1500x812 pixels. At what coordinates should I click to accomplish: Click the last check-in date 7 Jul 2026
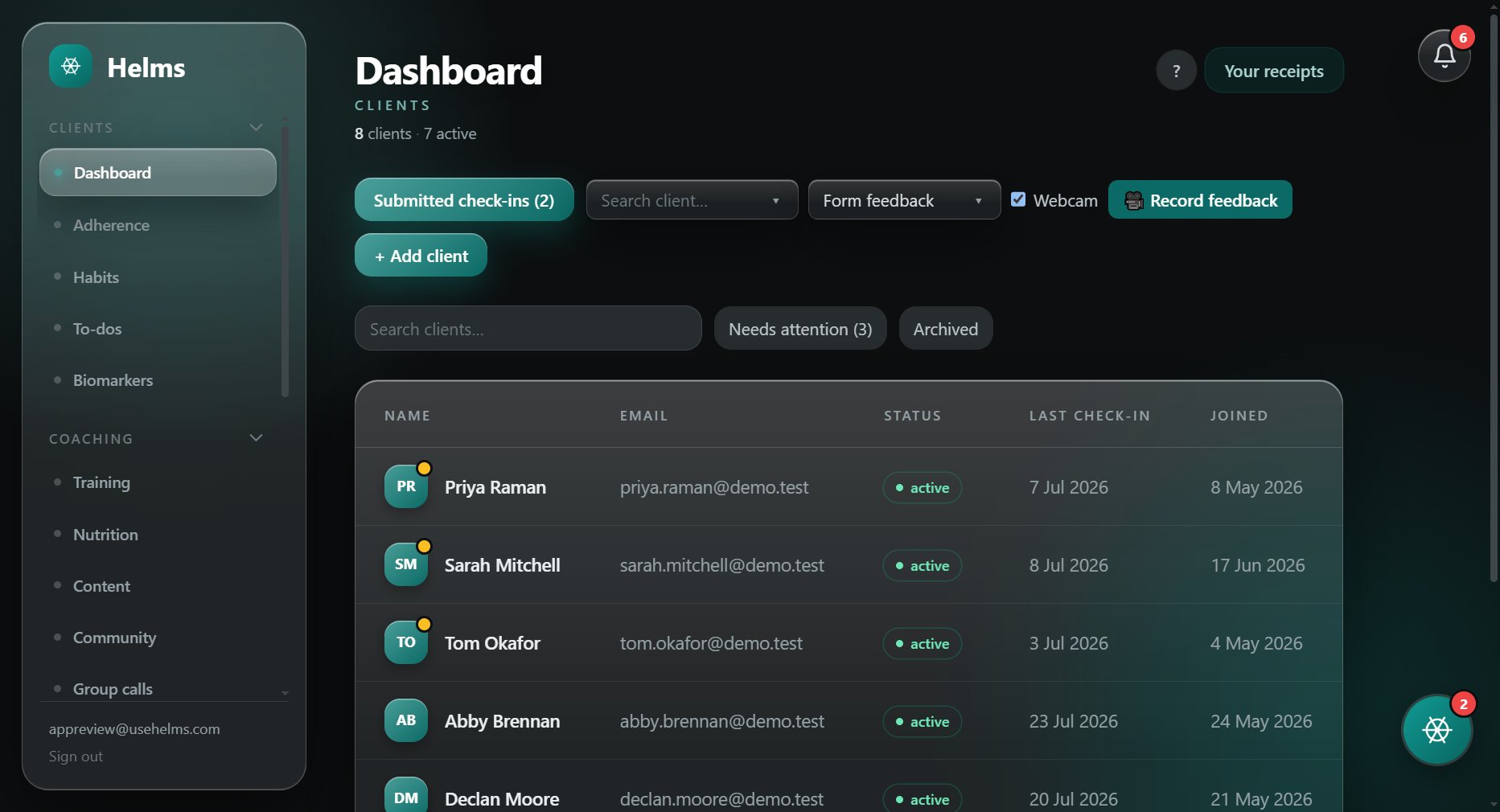point(1069,487)
